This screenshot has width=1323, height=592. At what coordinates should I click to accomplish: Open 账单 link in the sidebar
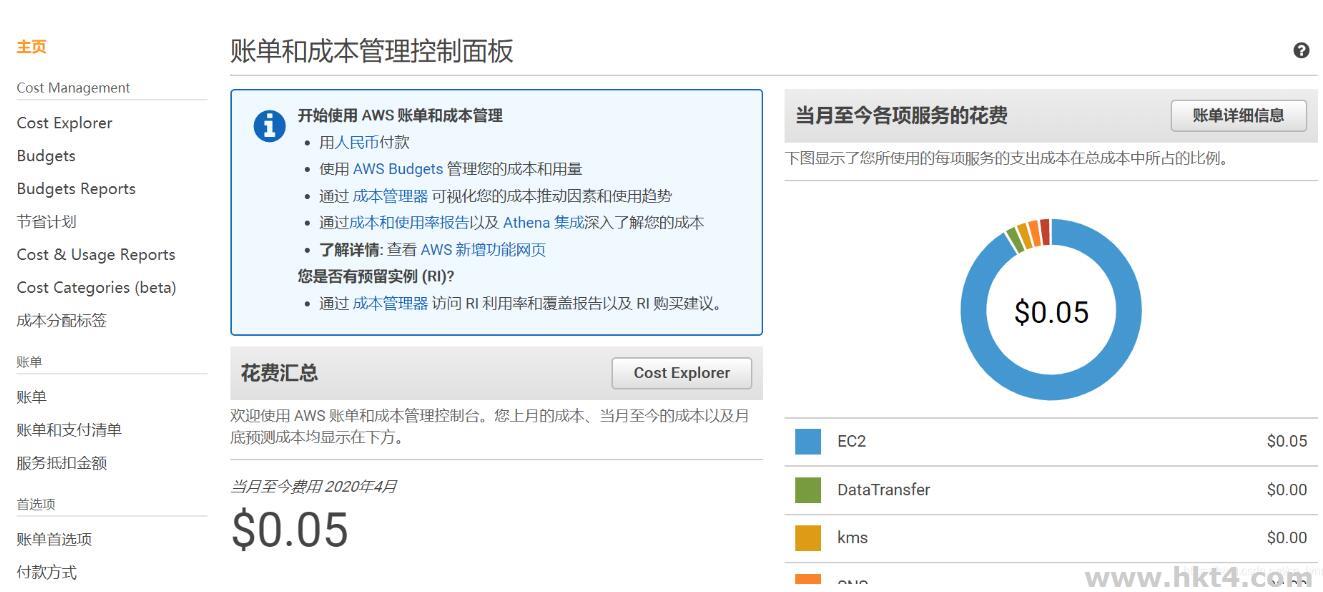[31, 397]
